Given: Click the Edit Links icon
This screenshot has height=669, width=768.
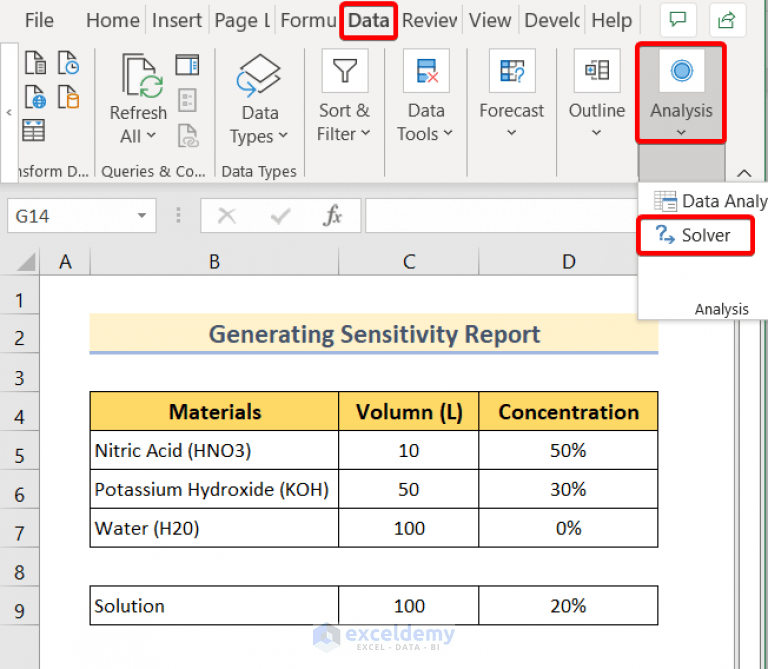Looking at the screenshot, I should 188,136.
